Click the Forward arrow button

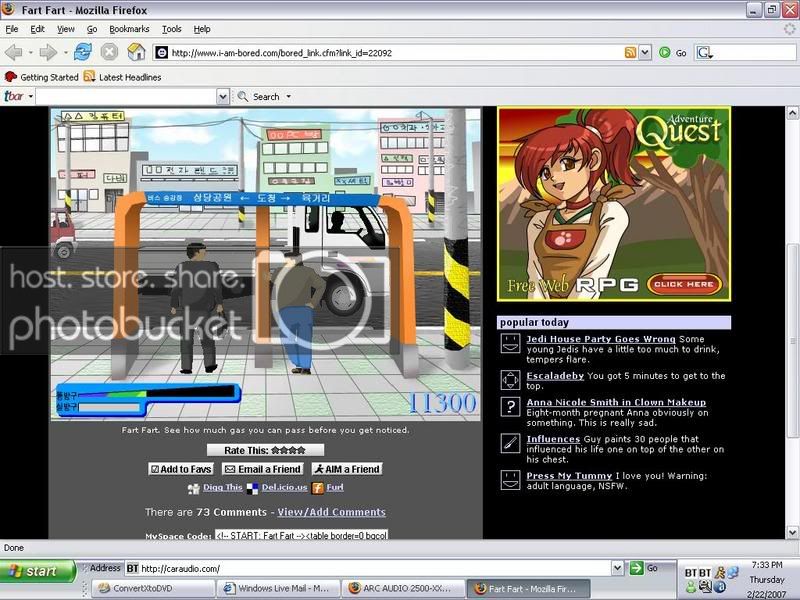pos(48,52)
